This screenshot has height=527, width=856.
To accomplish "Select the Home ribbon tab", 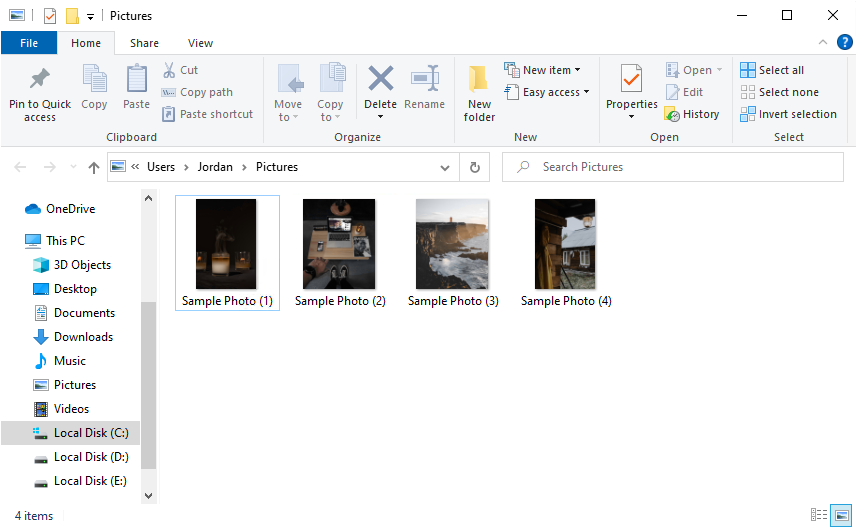I will [86, 43].
